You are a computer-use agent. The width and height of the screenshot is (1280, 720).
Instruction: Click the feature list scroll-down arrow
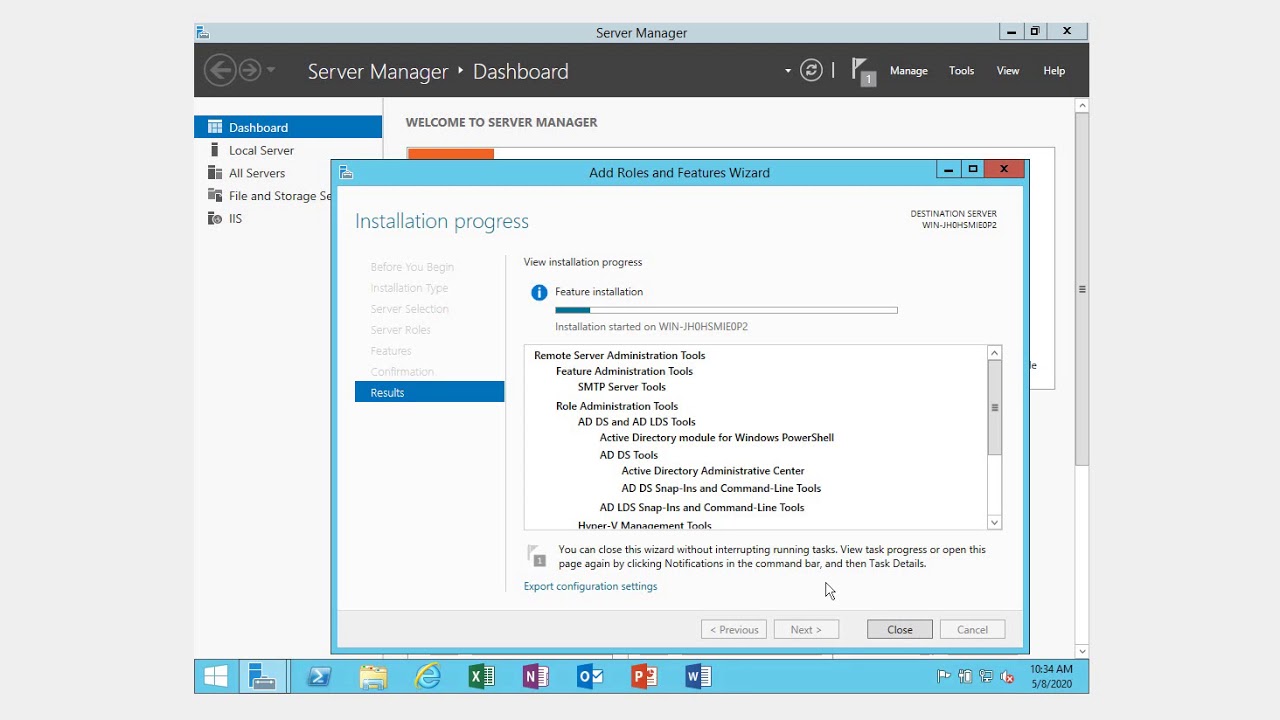point(994,522)
